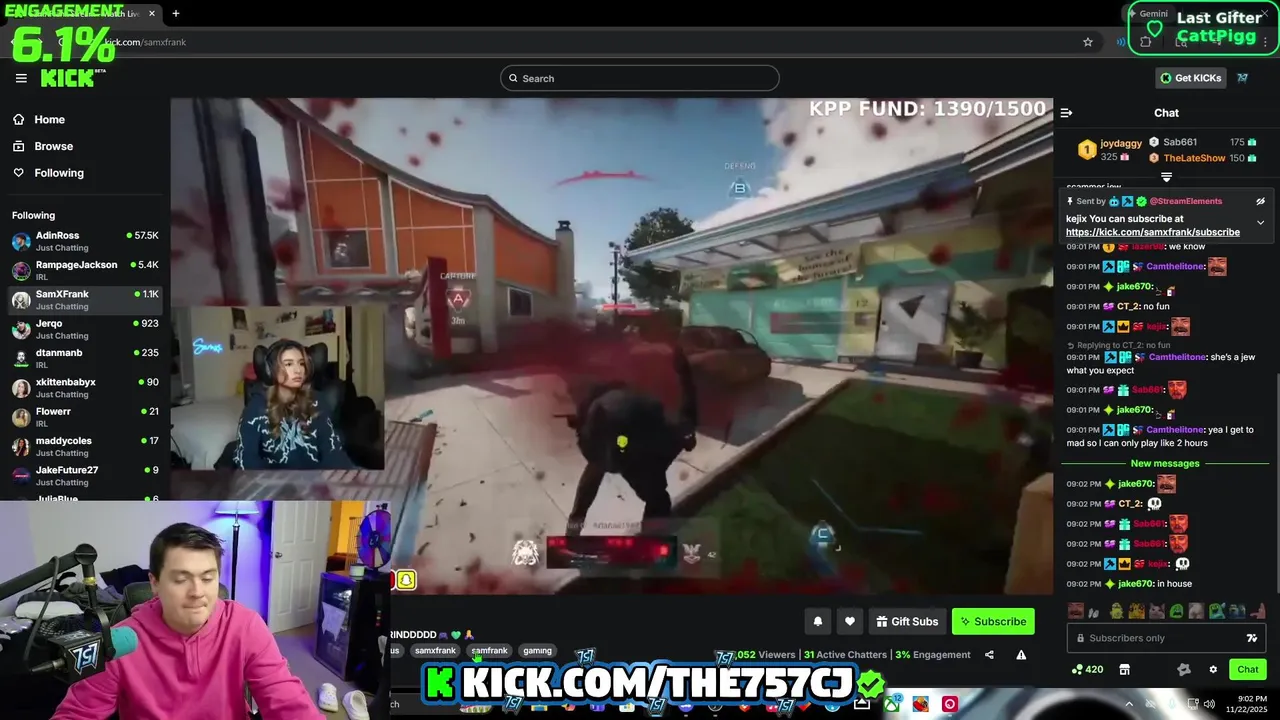1280x720 pixels.
Task: Click joydaggy in the gift leaderboard
Action: tap(1120, 143)
